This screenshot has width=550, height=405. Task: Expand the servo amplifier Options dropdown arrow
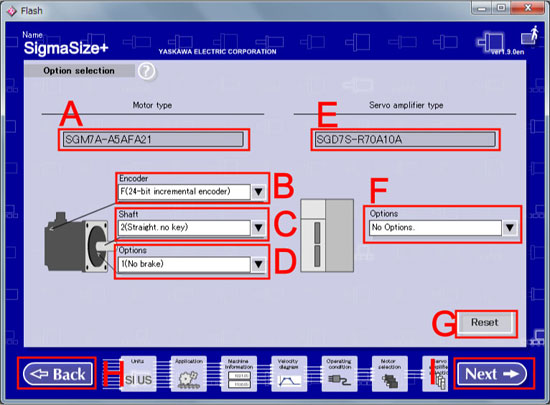point(510,228)
